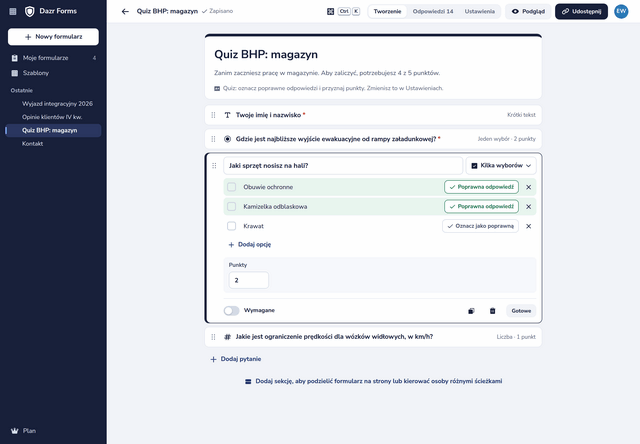Click the Dazr Forms shield logo

[x=29, y=11]
